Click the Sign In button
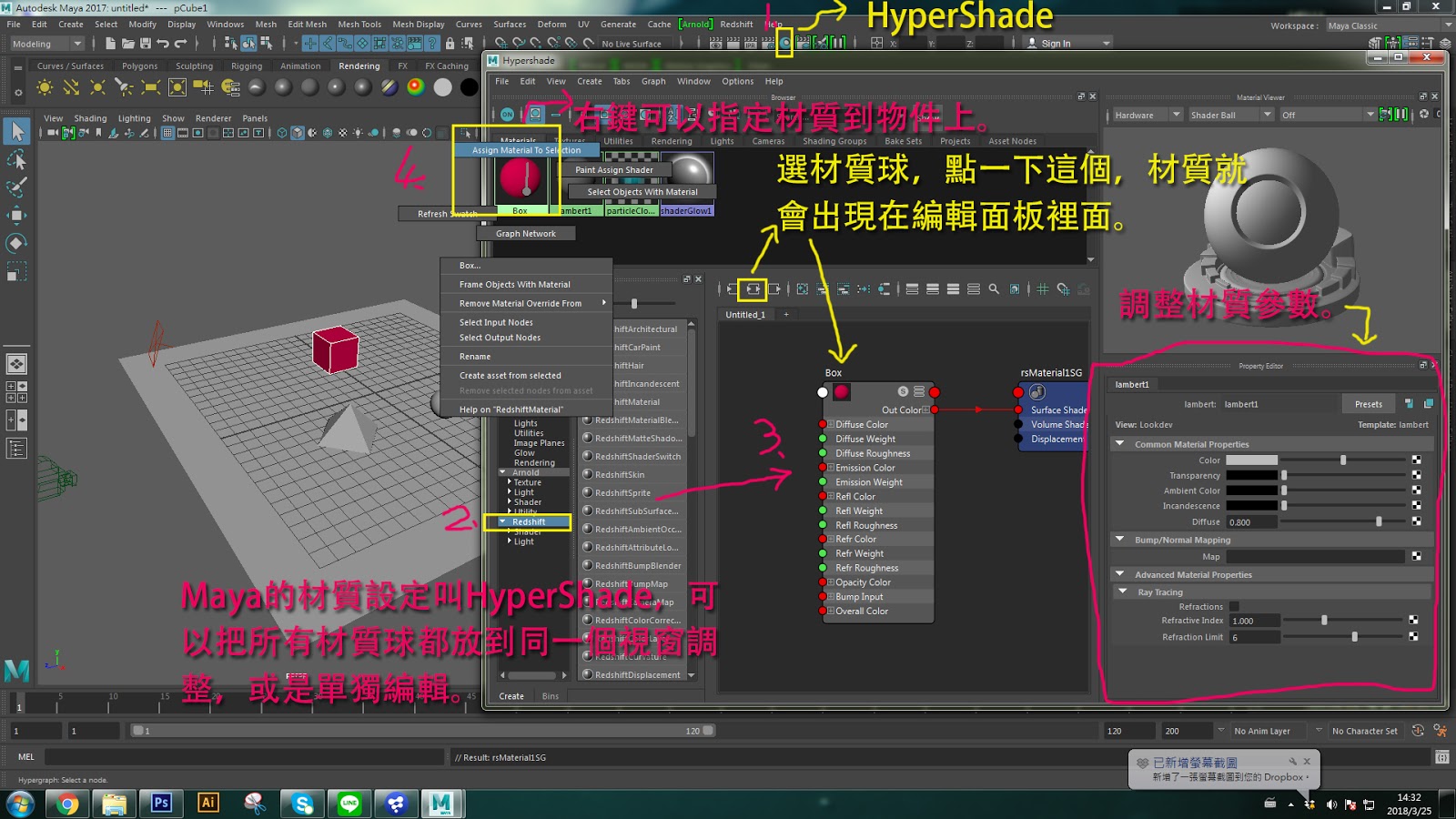Viewport: 1456px width, 819px height. (1056, 44)
